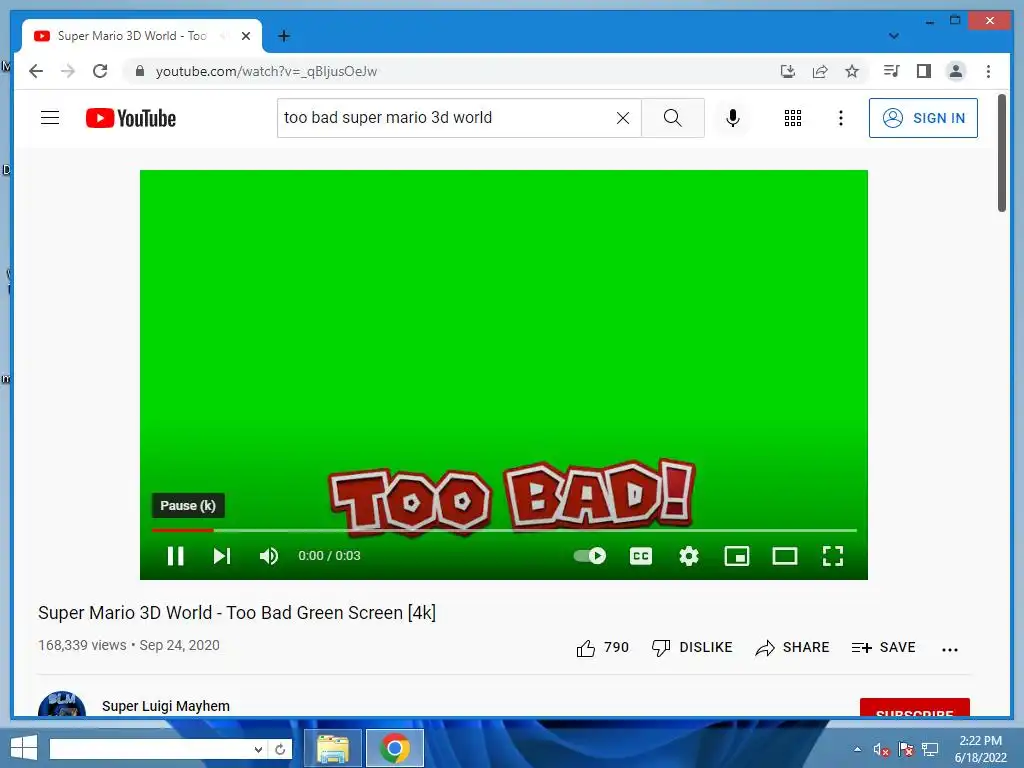
Task: Toggle closed captions CC
Action: 641,556
